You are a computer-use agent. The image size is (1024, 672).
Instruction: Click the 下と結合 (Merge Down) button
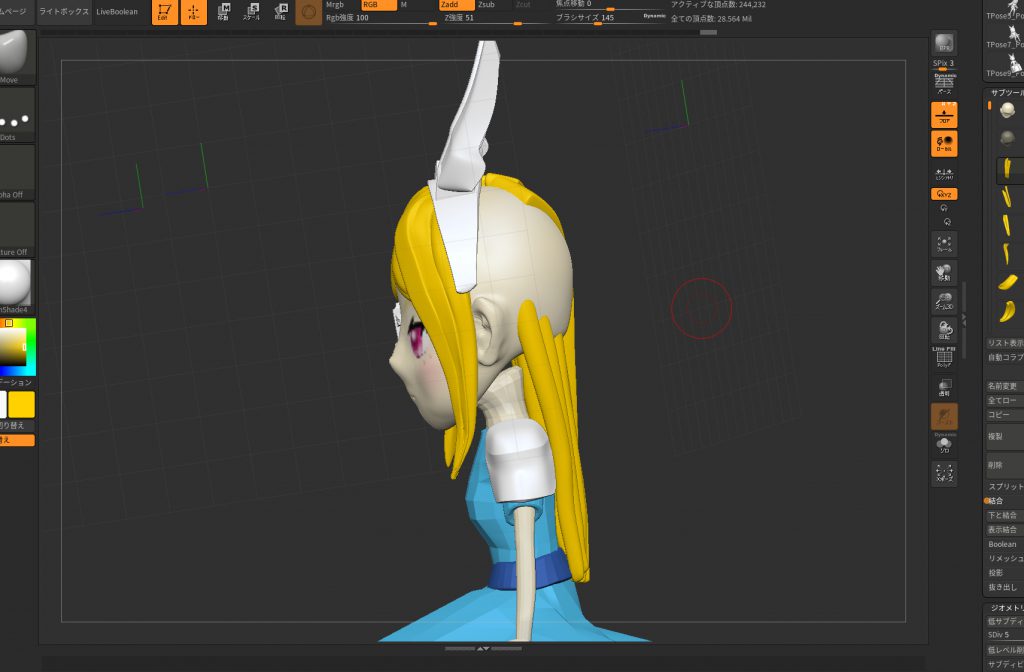[x=1005, y=515]
